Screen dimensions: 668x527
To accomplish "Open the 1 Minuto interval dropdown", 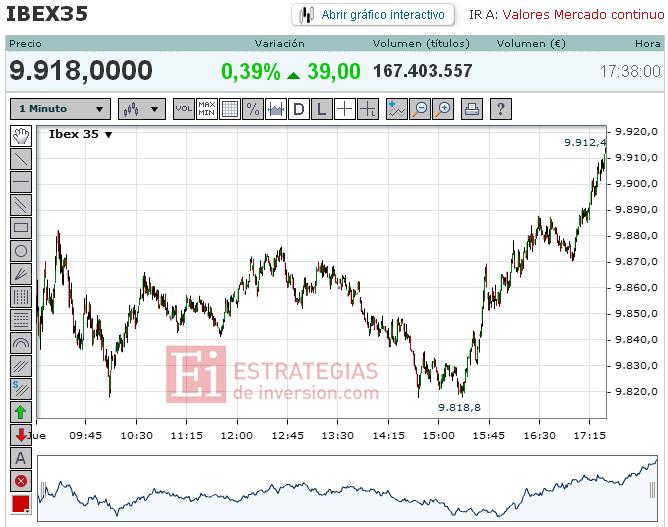I will tap(60, 109).
